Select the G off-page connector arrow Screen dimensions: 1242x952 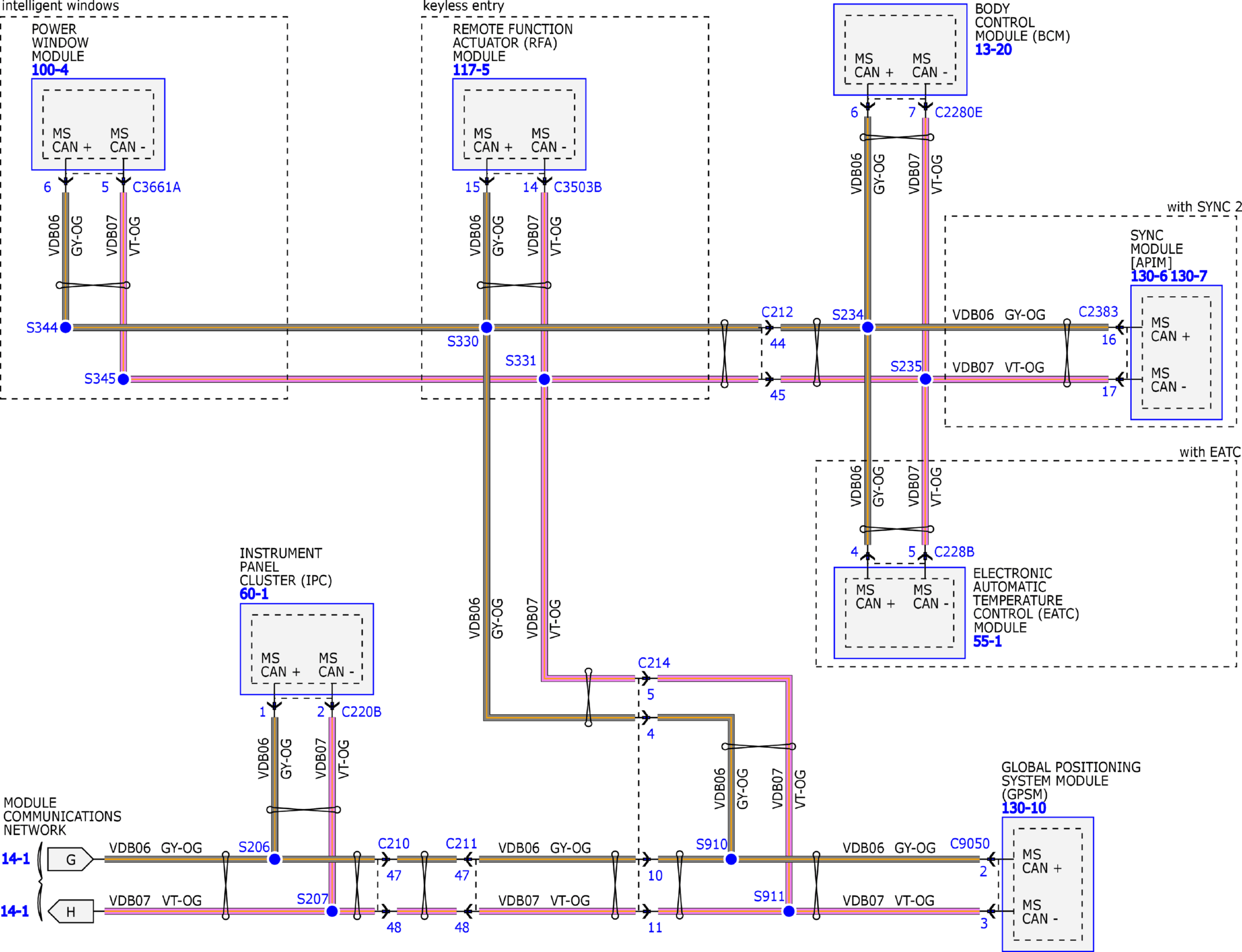71,859
